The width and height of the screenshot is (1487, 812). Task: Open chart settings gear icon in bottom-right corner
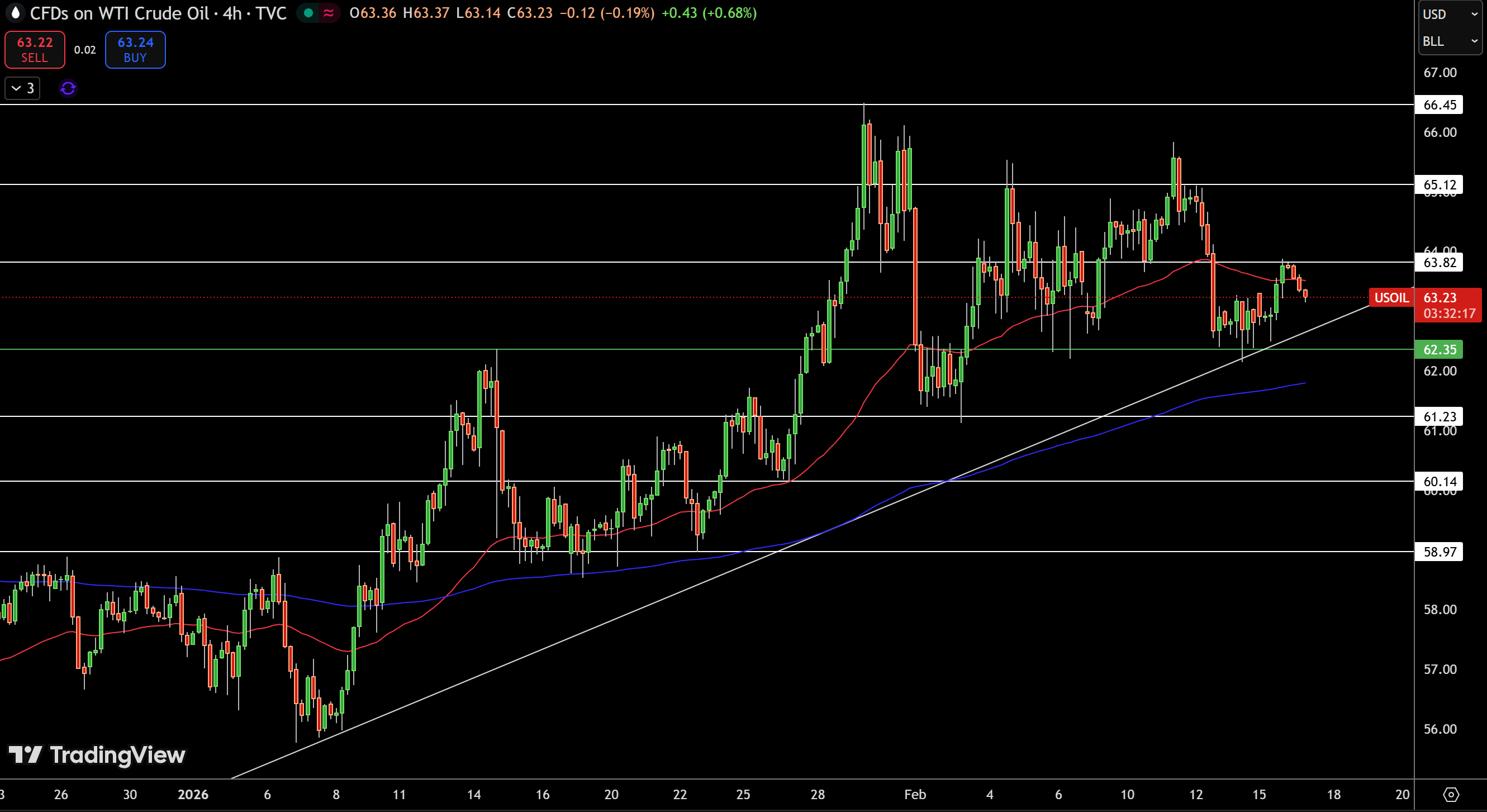tap(1451, 795)
